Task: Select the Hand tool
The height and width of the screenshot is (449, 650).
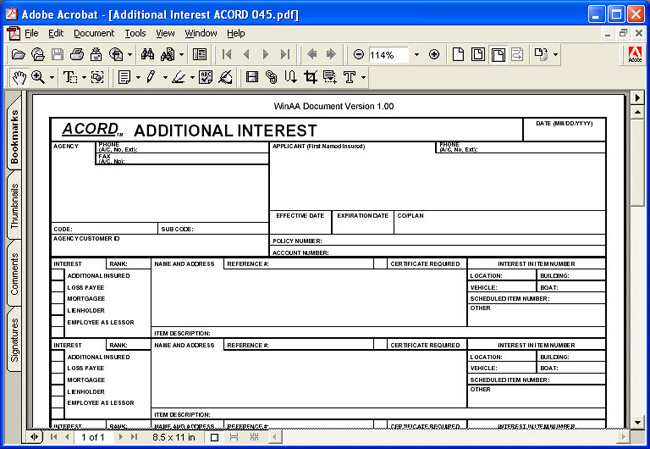Action: tap(18, 77)
